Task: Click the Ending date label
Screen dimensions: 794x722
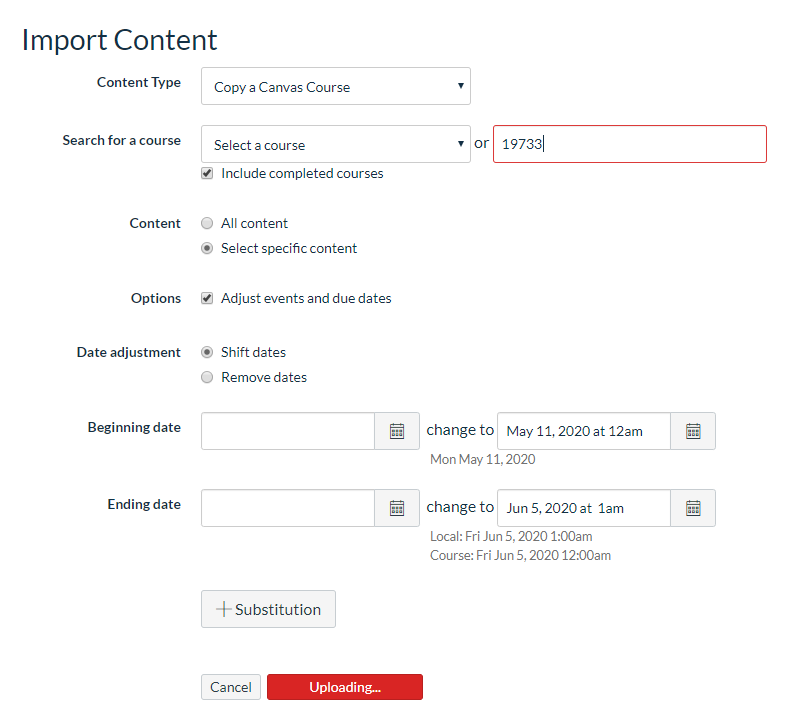Action: (x=144, y=504)
